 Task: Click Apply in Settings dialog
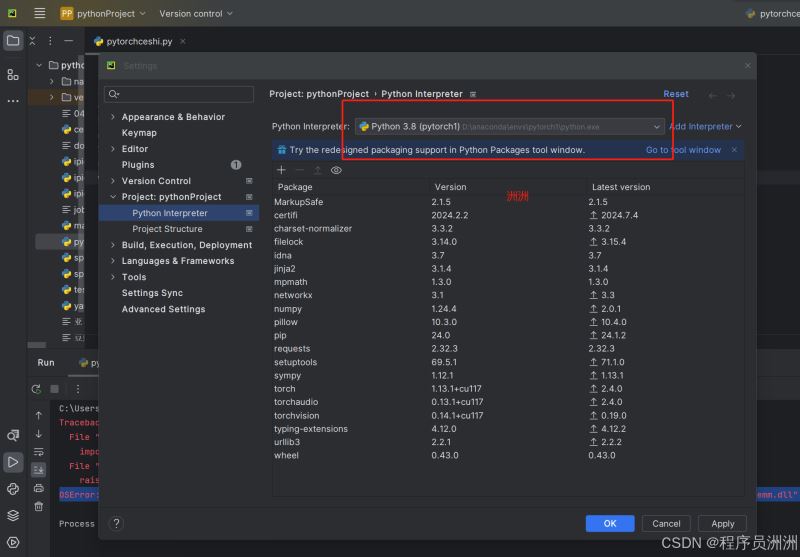coord(722,523)
